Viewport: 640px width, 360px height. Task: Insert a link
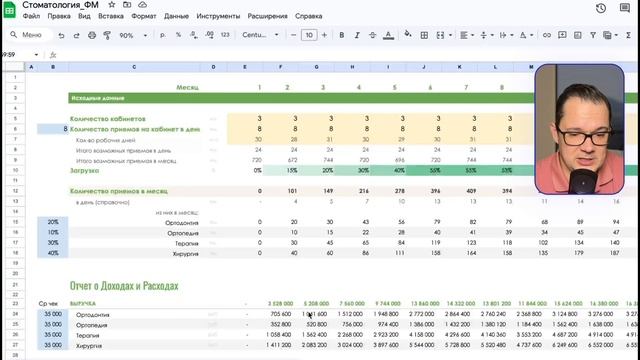547,36
